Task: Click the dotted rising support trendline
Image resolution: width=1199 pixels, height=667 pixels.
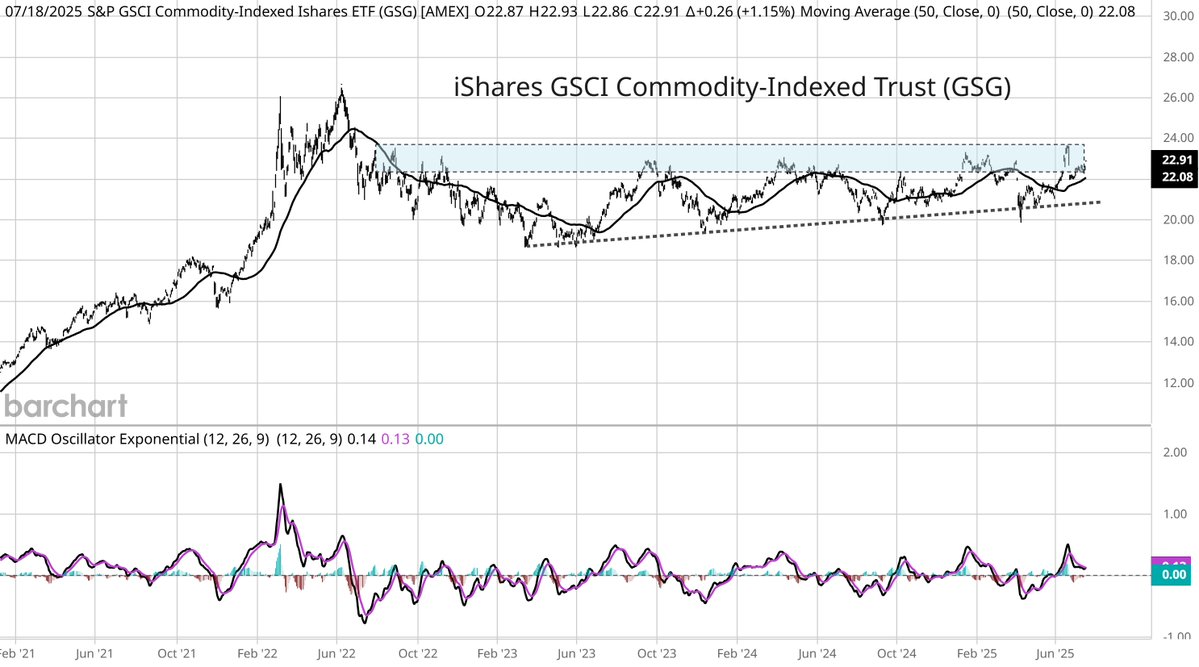Action: click(x=812, y=223)
